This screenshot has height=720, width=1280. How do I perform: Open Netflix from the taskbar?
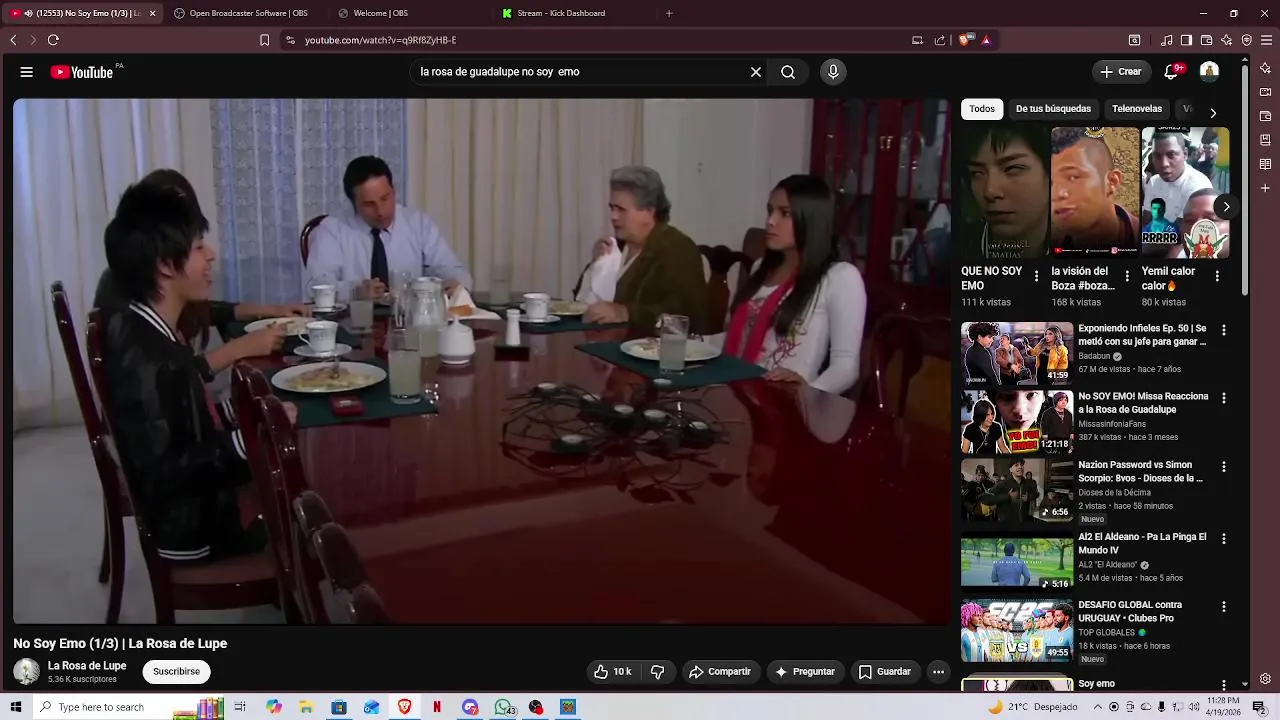tap(437, 707)
